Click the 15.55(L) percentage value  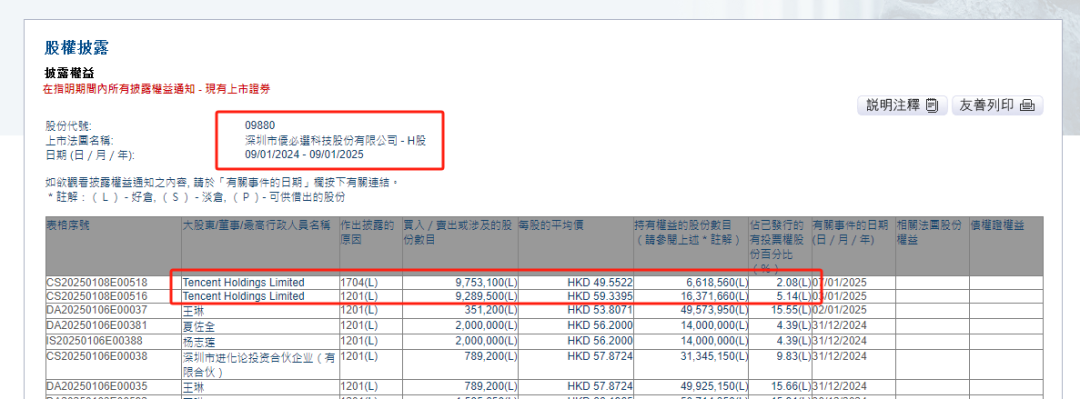tap(790, 310)
